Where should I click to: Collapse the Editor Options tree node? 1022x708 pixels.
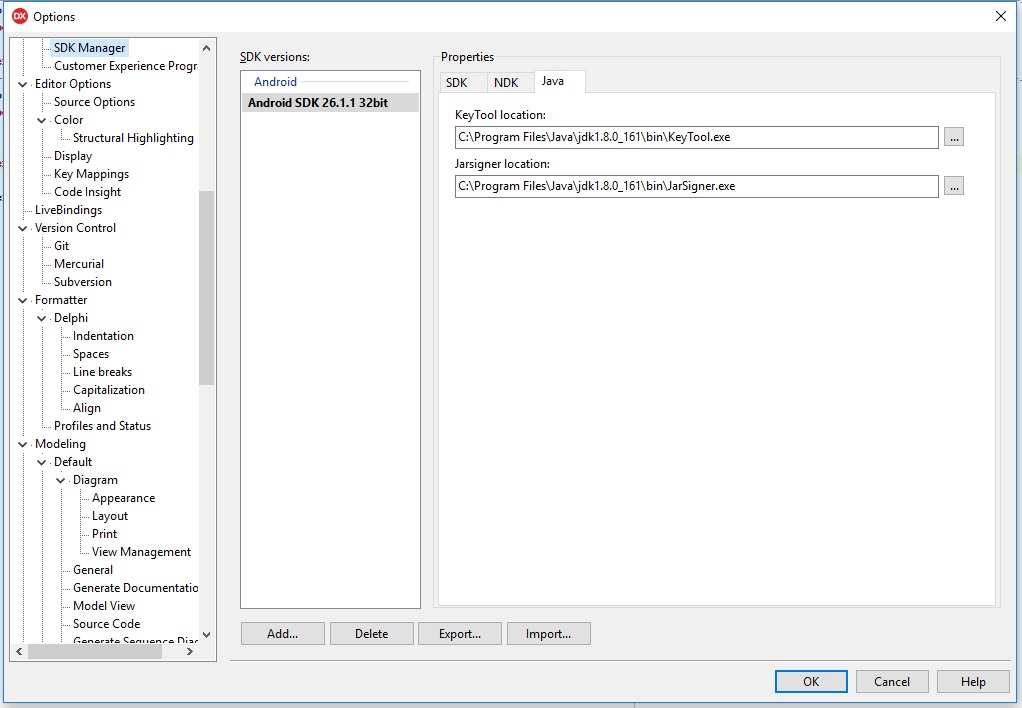(x=23, y=84)
